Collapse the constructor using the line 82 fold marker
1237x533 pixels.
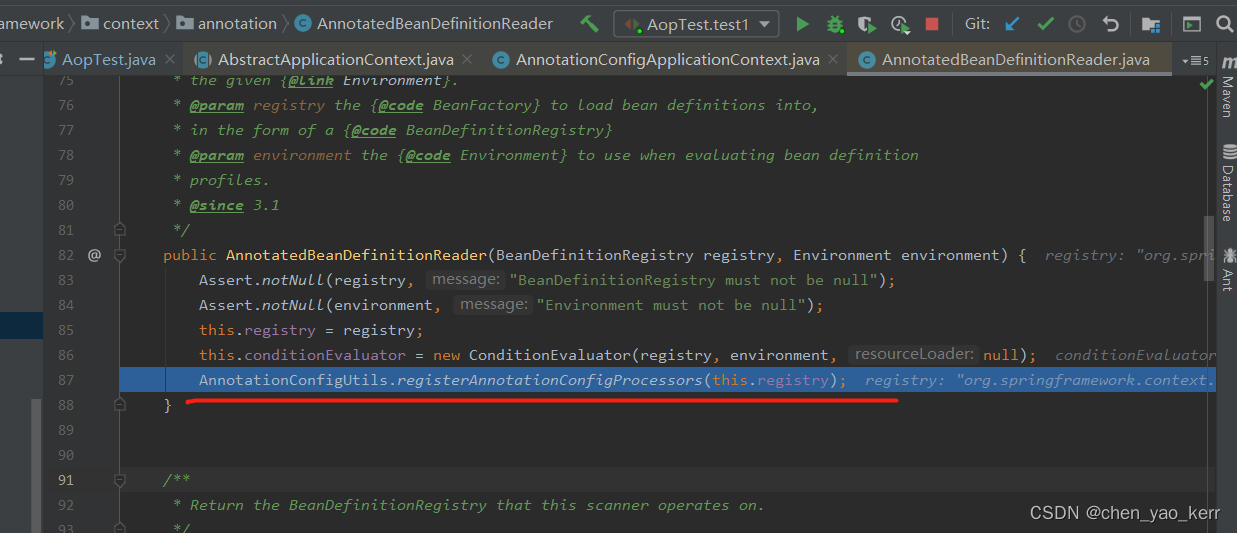pos(120,255)
